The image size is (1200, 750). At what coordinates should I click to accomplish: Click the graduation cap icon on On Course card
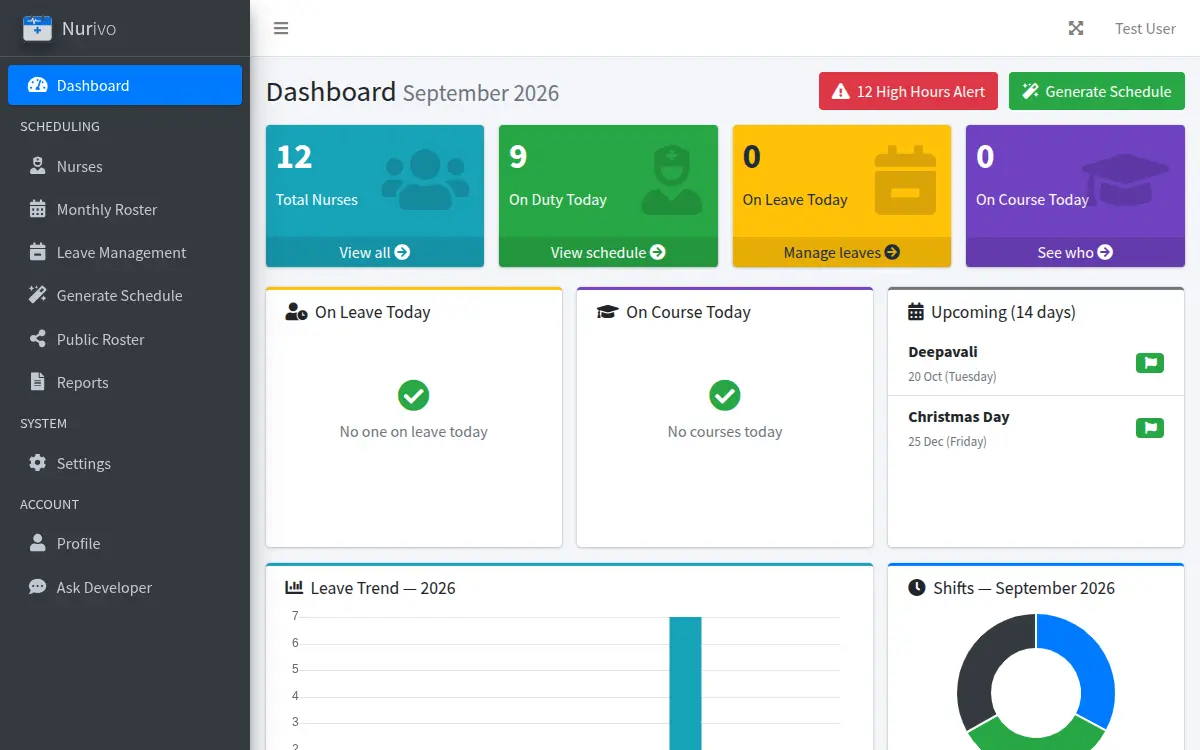[x=1125, y=180]
